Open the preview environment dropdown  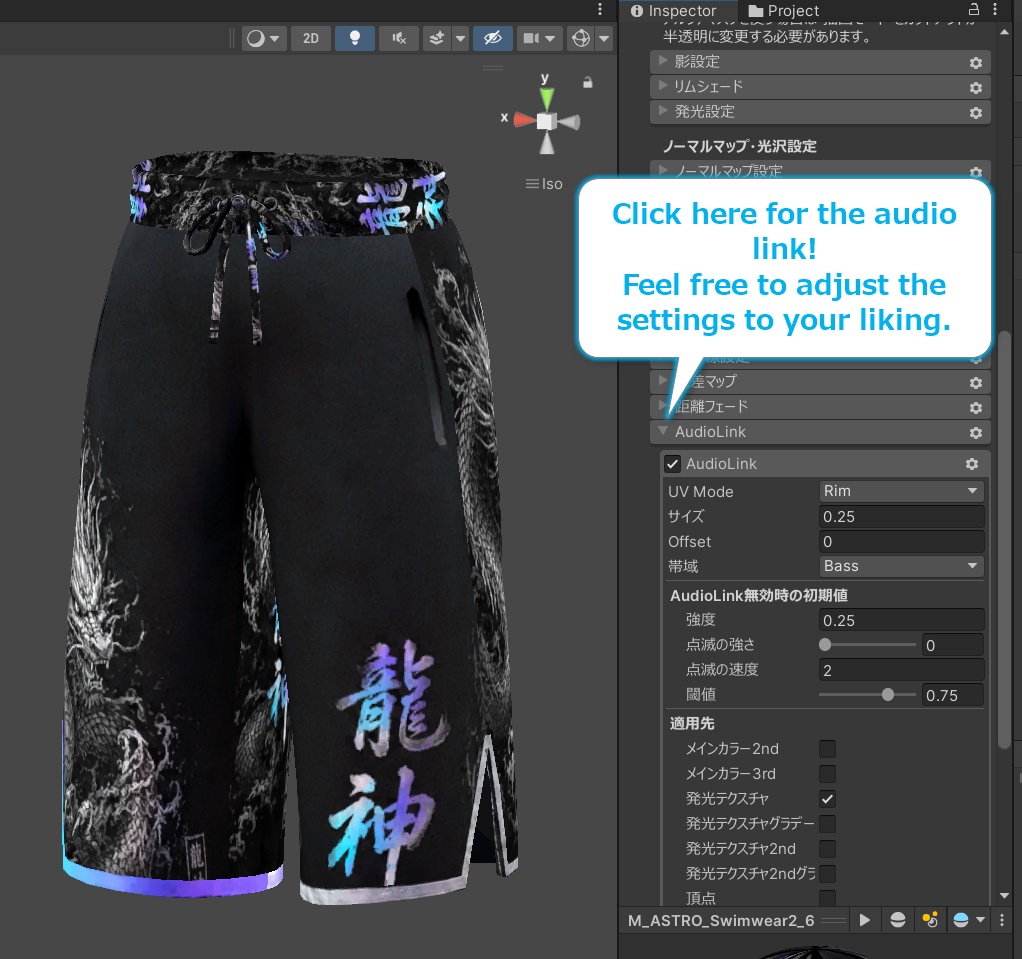tap(969, 920)
